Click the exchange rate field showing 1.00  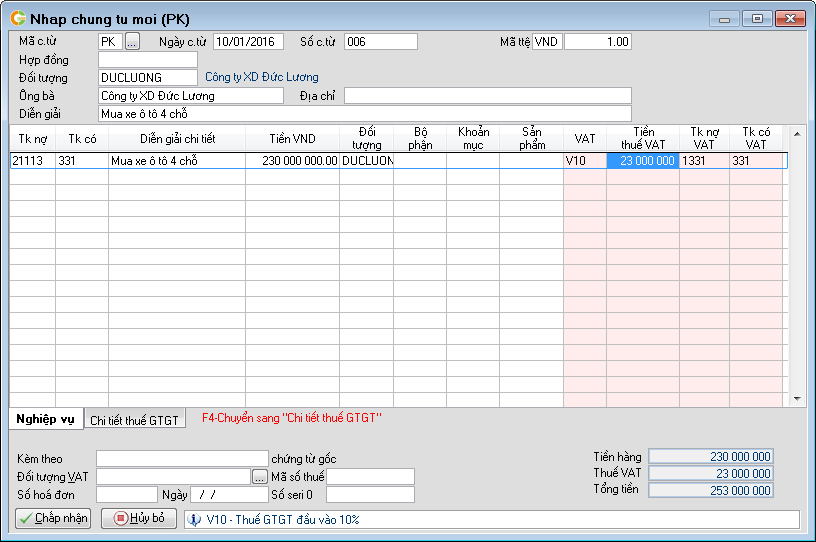point(598,42)
